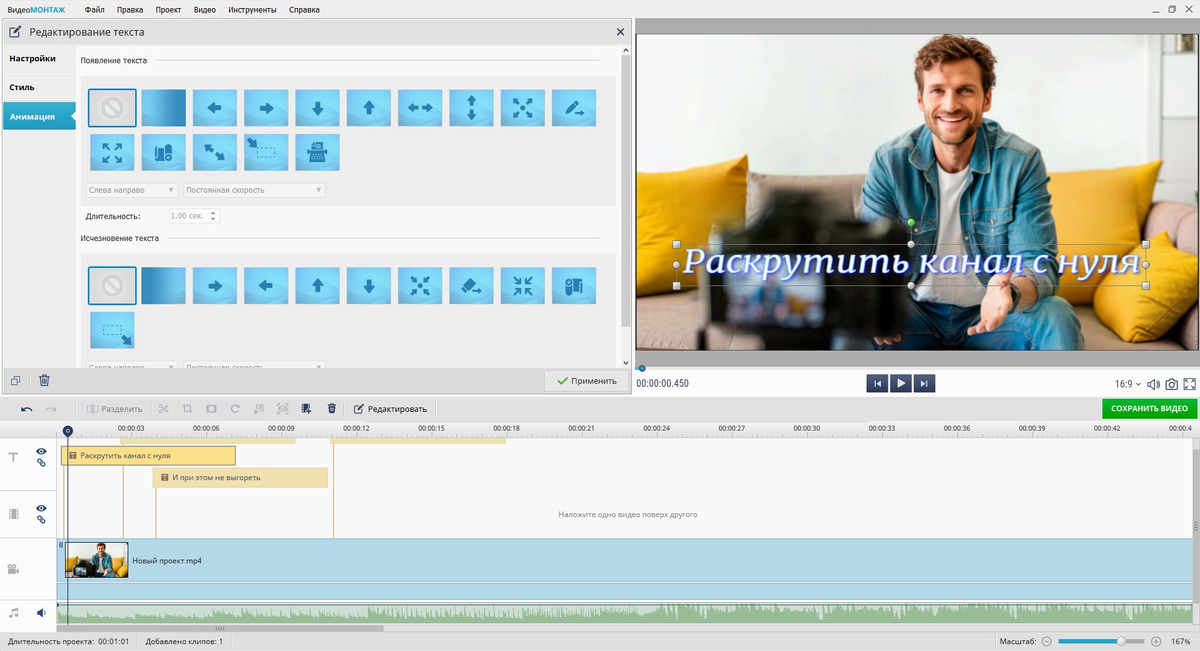This screenshot has height=651, width=1200.
Task: Click the СОХРАНИТЬ ВИДЕО button
Action: (x=1149, y=409)
